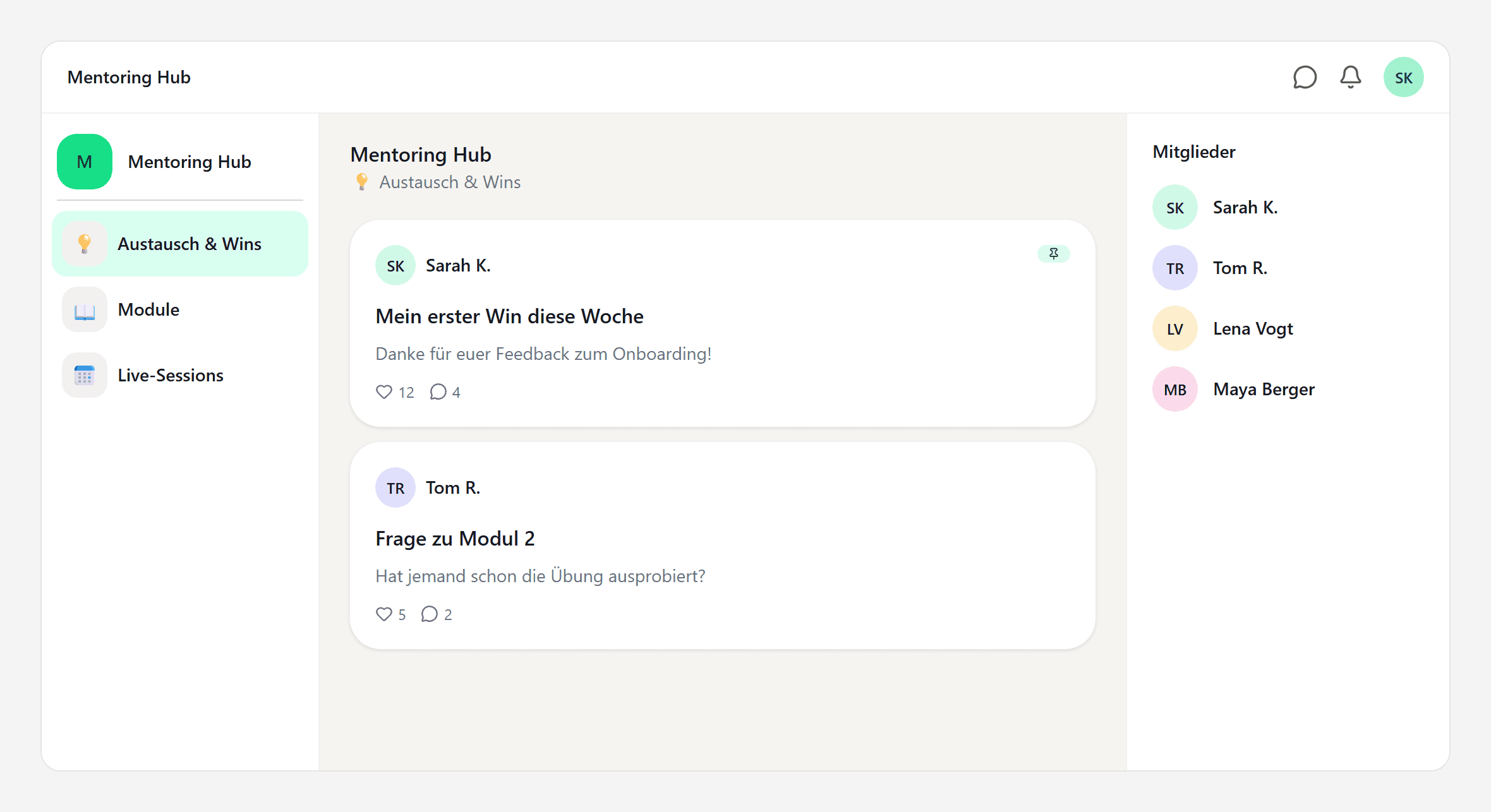
Task: Click LV avatar in Mitglieder list
Action: pos(1175,328)
